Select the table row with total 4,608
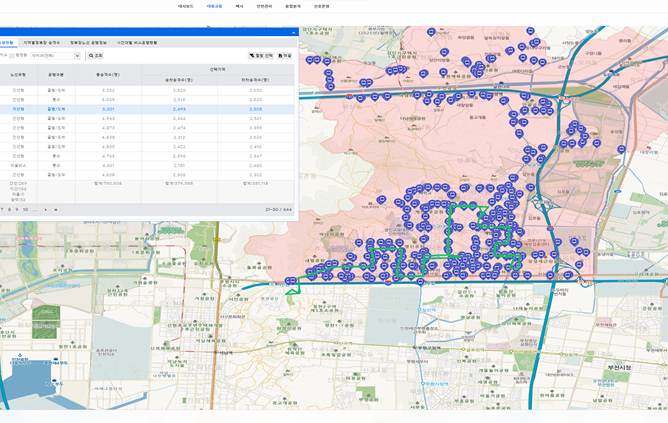The height and width of the screenshot is (423, 668). [x=147, y=175]
